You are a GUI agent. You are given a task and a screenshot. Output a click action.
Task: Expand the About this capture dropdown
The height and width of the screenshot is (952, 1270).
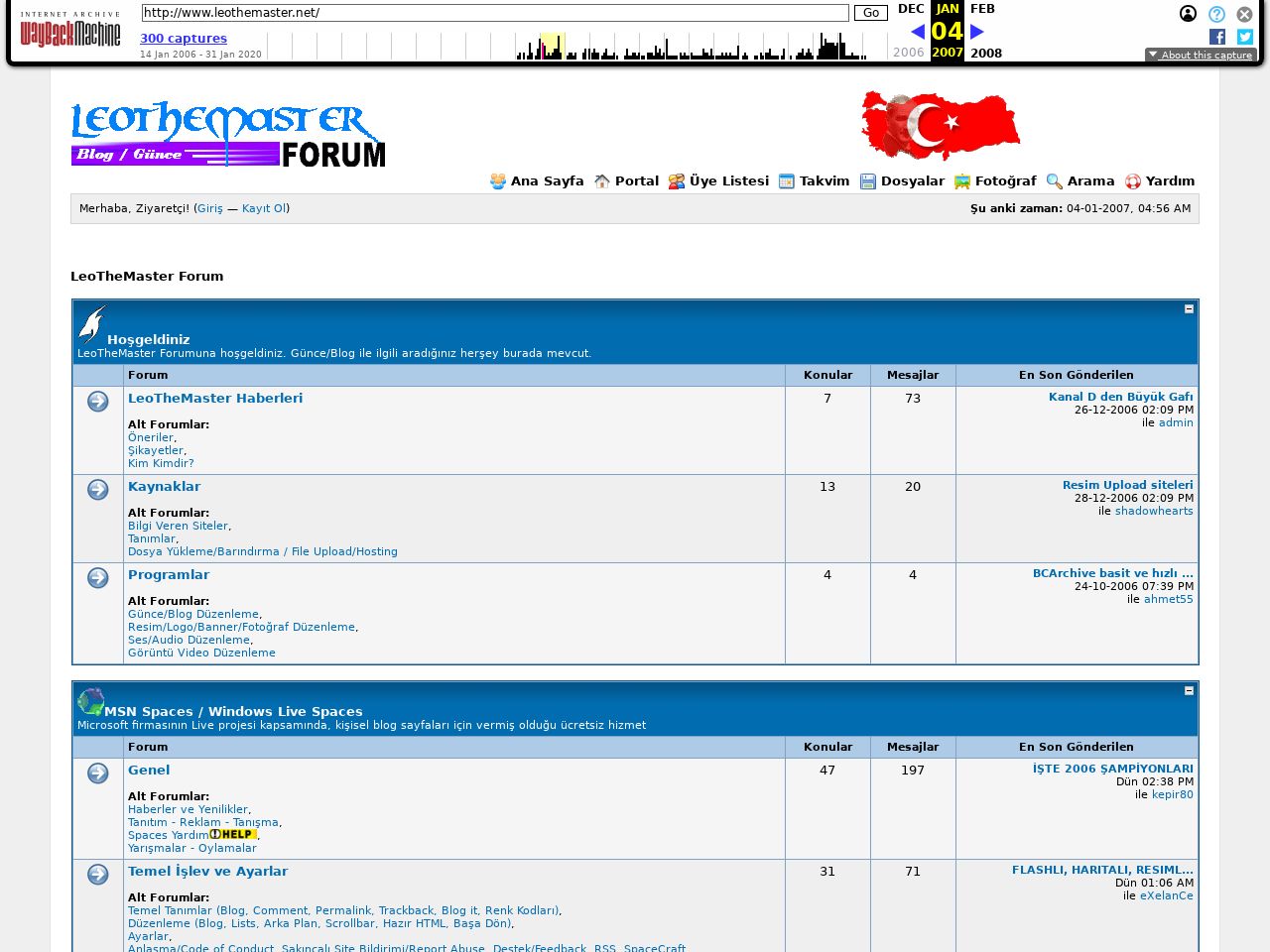[x=1201, y=56]
